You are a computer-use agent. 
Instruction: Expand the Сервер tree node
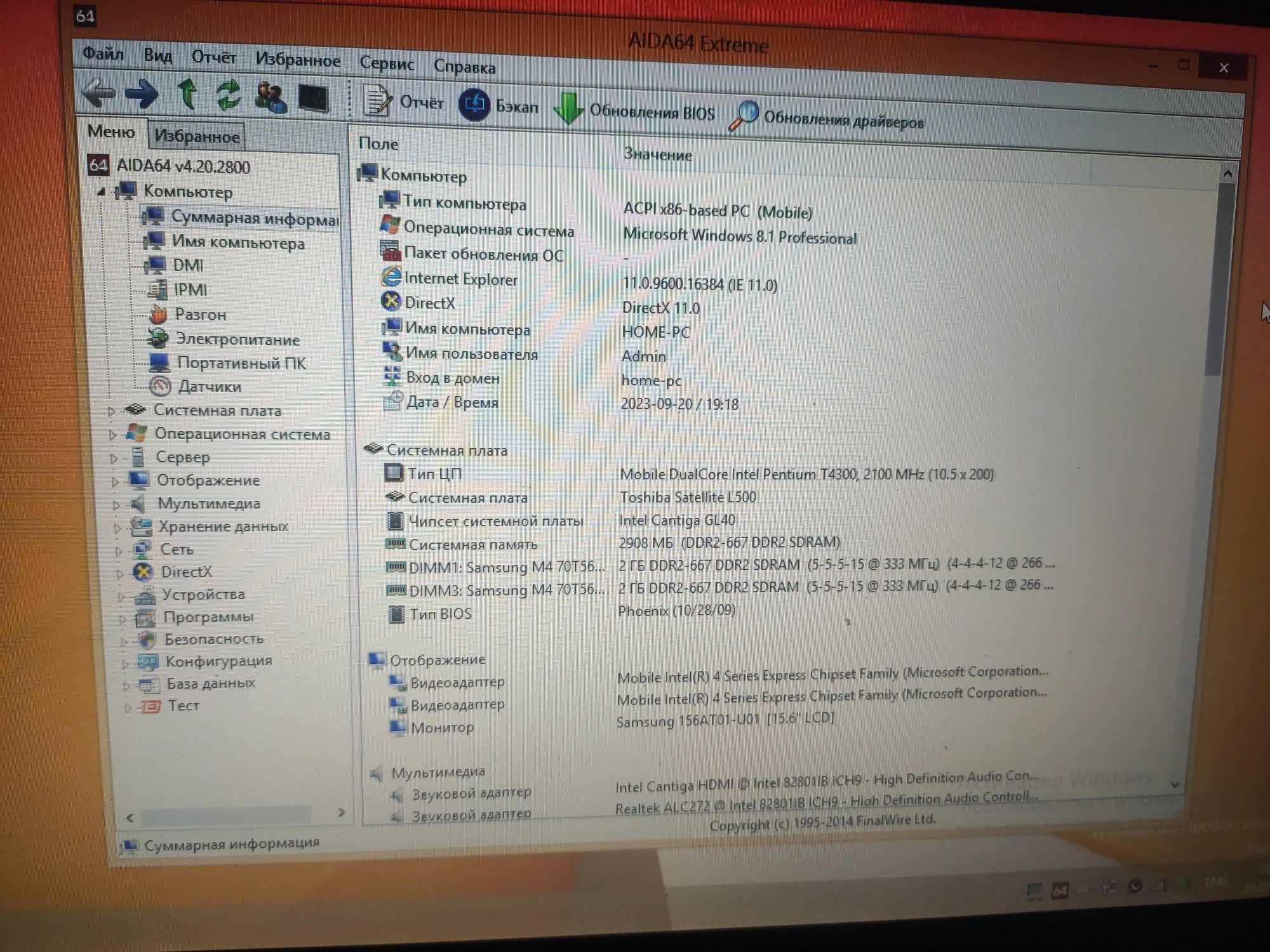pos(114,458)
